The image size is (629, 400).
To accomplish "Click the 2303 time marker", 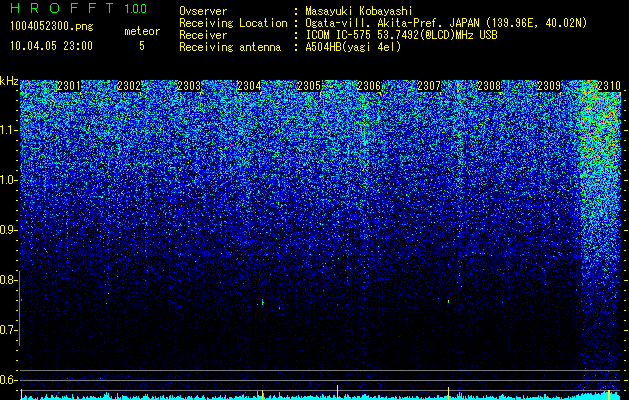I will click(x=189, y=86).
